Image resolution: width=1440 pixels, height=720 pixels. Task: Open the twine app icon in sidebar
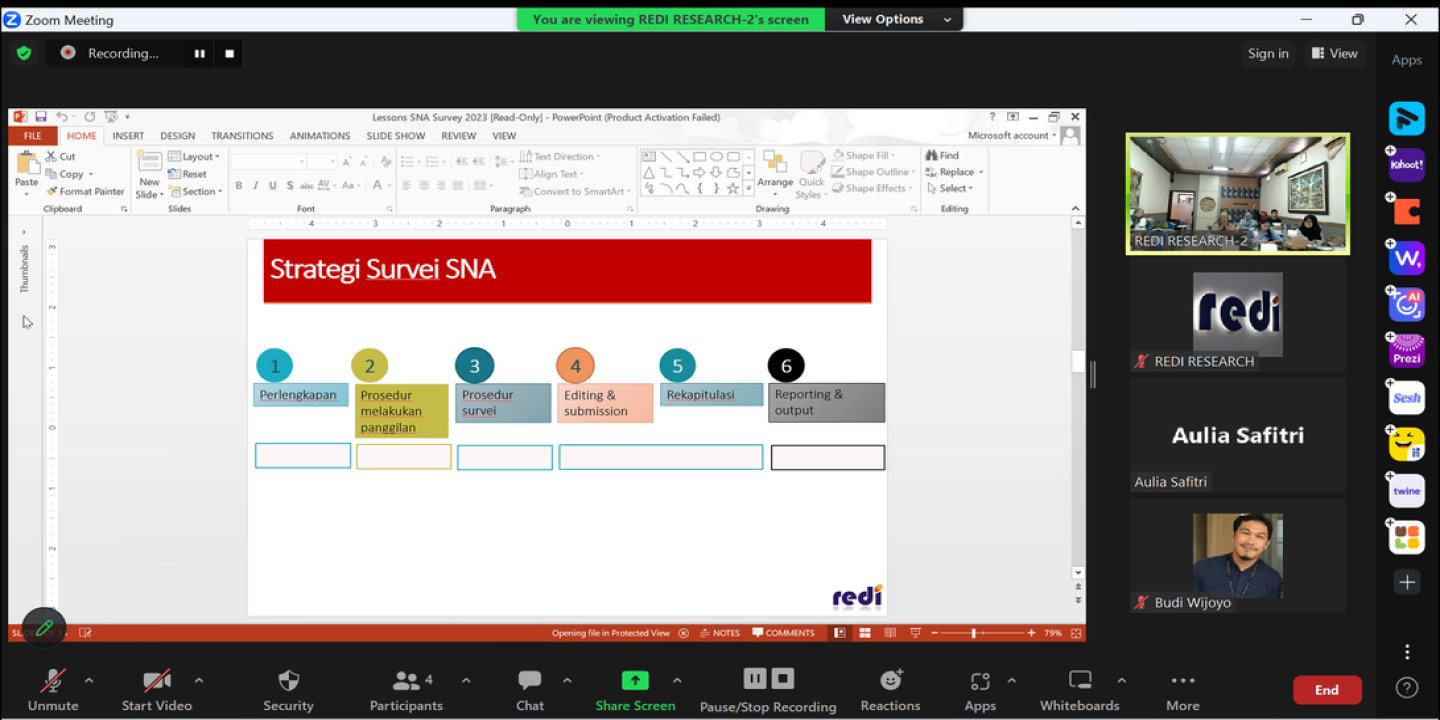[x=1407, y=491]
